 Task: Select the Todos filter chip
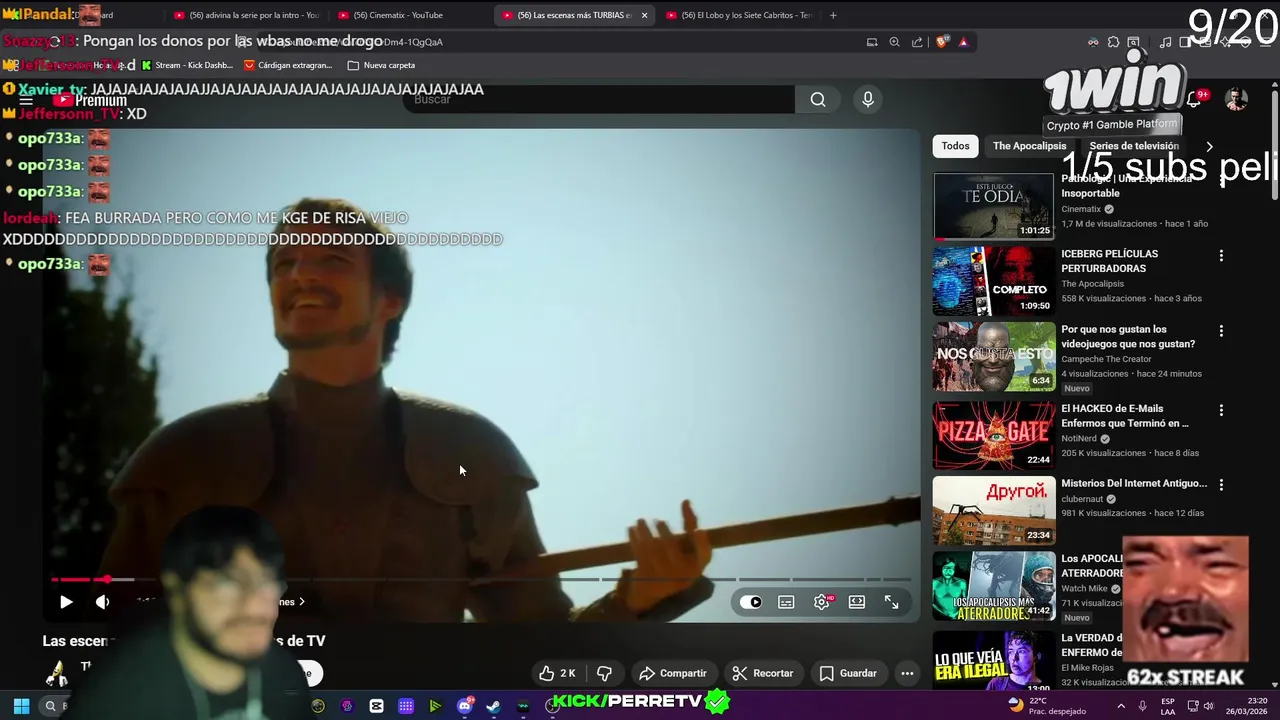(955, 146)
